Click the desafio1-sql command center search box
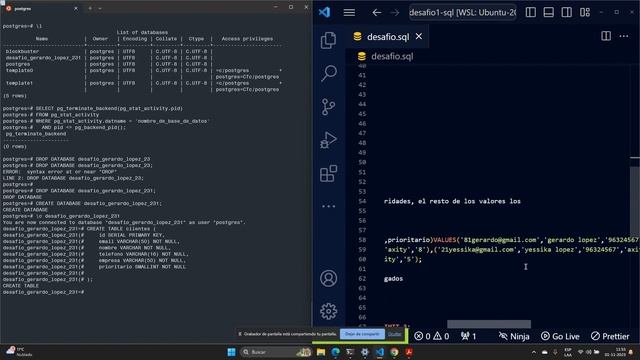This screenshot has width=640, height=360. pyautogui.click(x=462, y=13)
